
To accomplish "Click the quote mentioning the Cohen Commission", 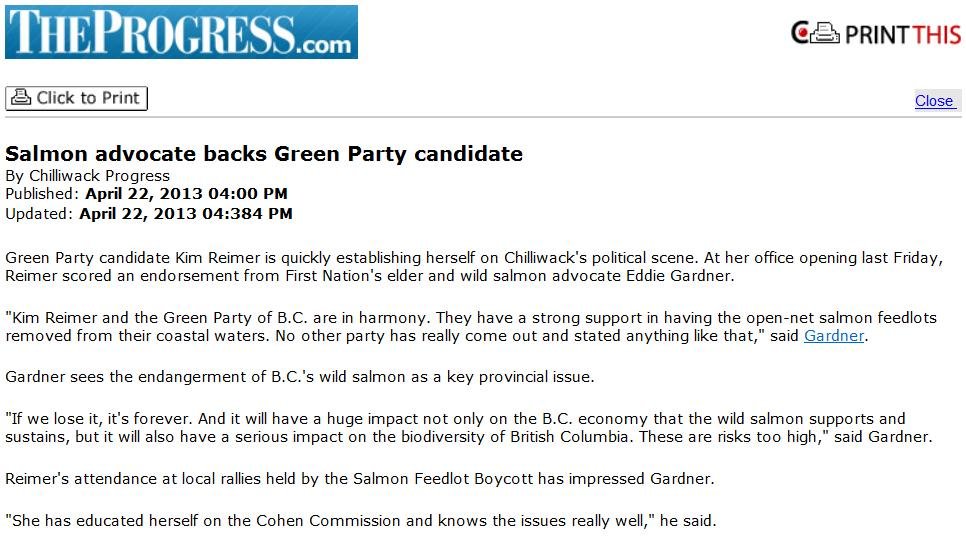I will point(360,521).
